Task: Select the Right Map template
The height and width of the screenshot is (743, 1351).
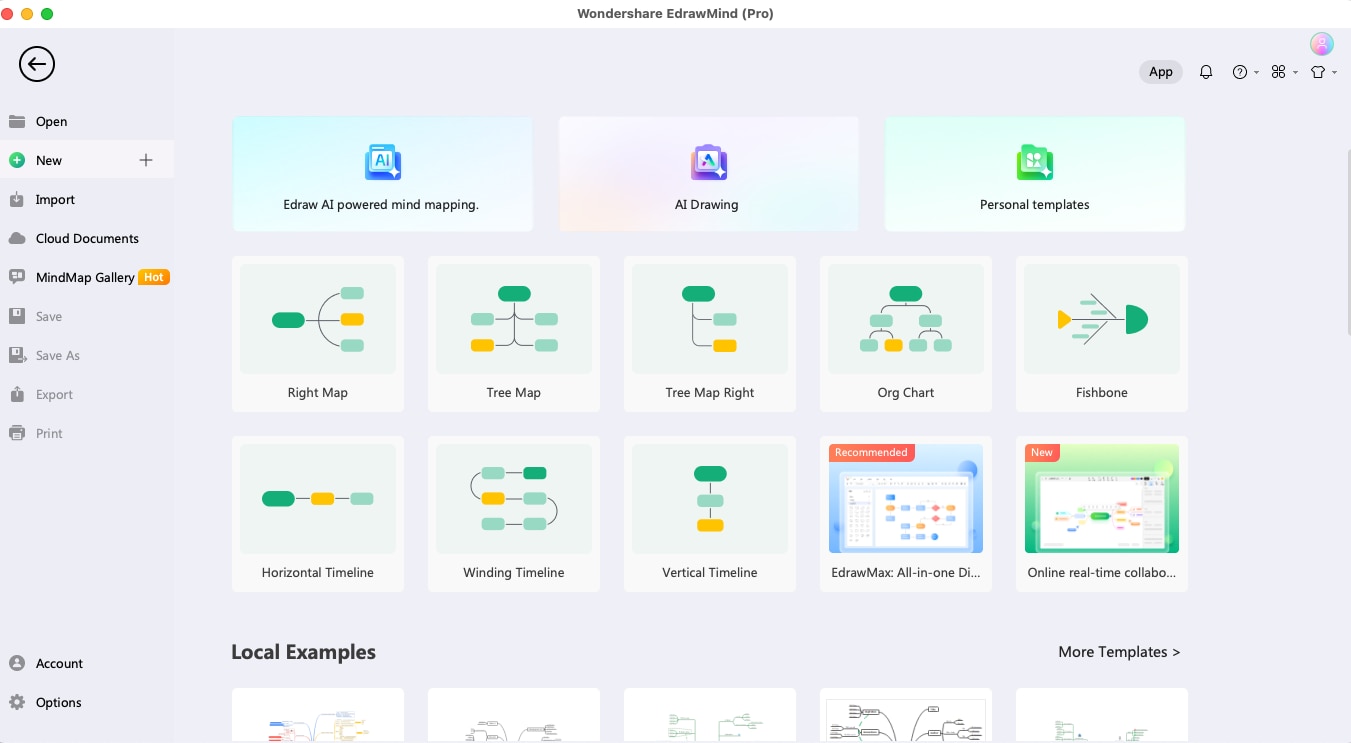Action: click(318, 334)
